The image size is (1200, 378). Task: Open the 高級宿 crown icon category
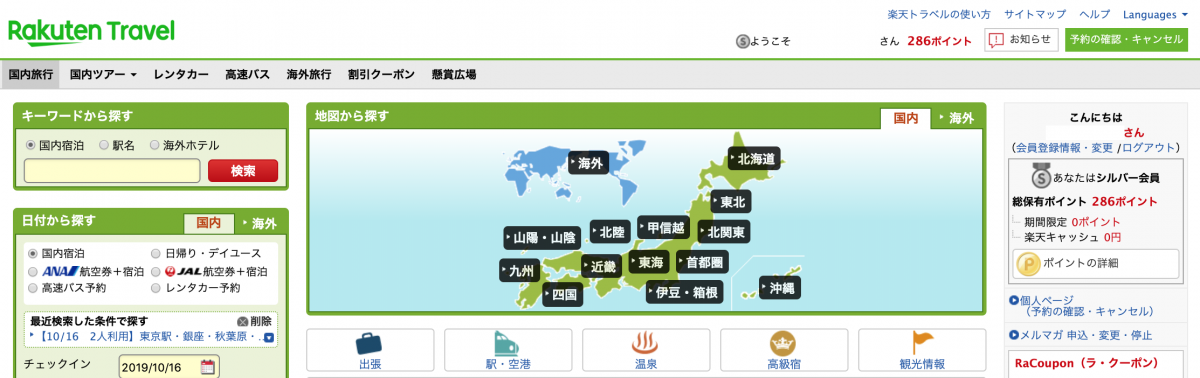tap(783, 349)
